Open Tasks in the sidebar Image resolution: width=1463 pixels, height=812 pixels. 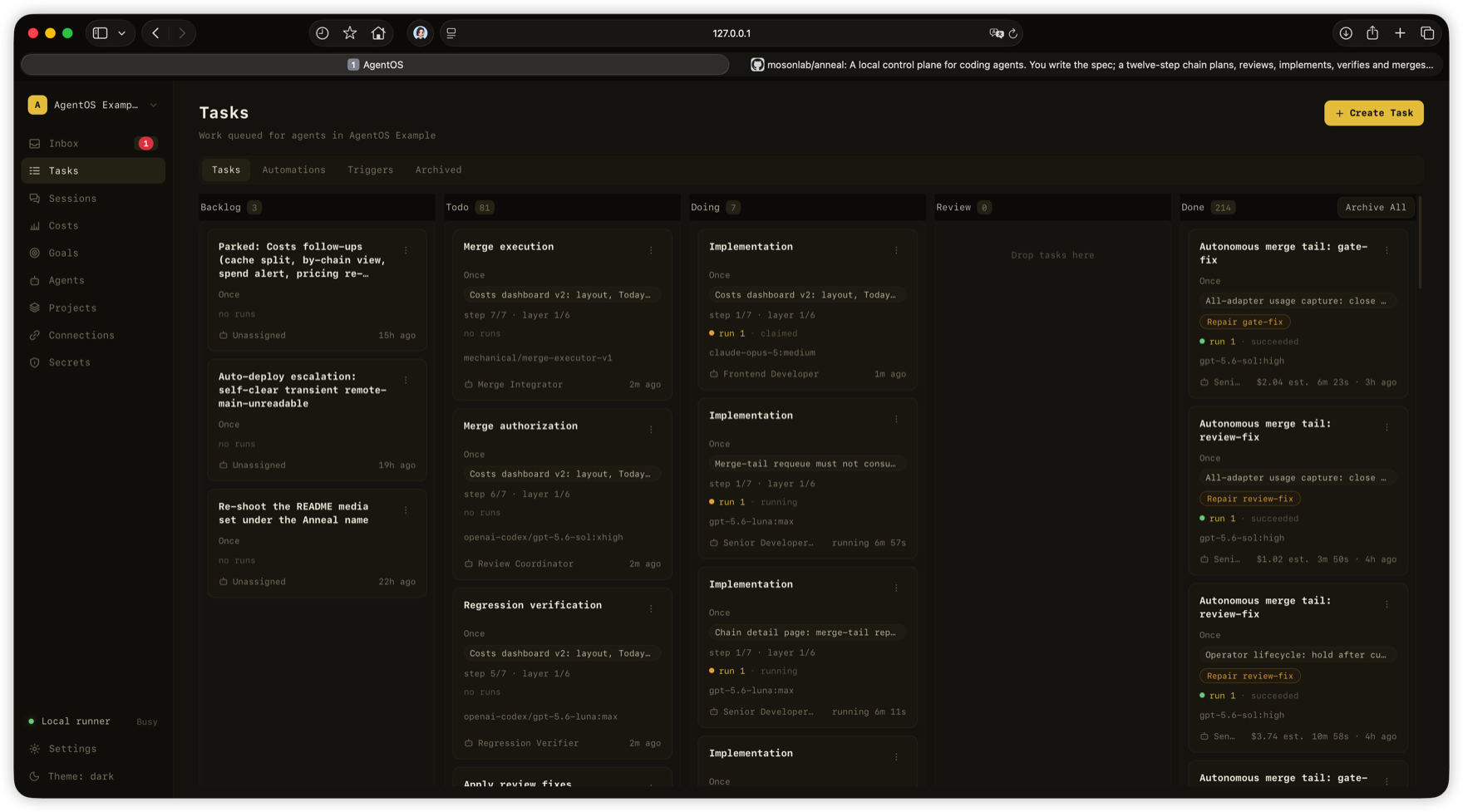pyautogui.click(x=92, y=171)
